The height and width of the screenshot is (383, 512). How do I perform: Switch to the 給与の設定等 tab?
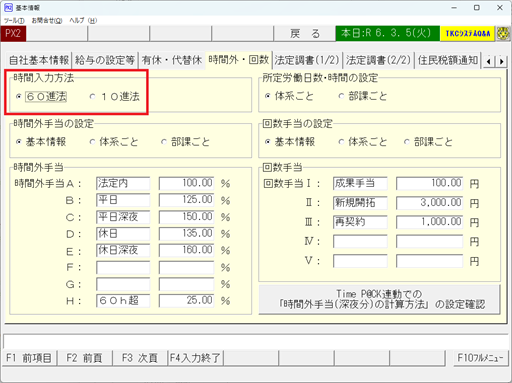(105, 60)
